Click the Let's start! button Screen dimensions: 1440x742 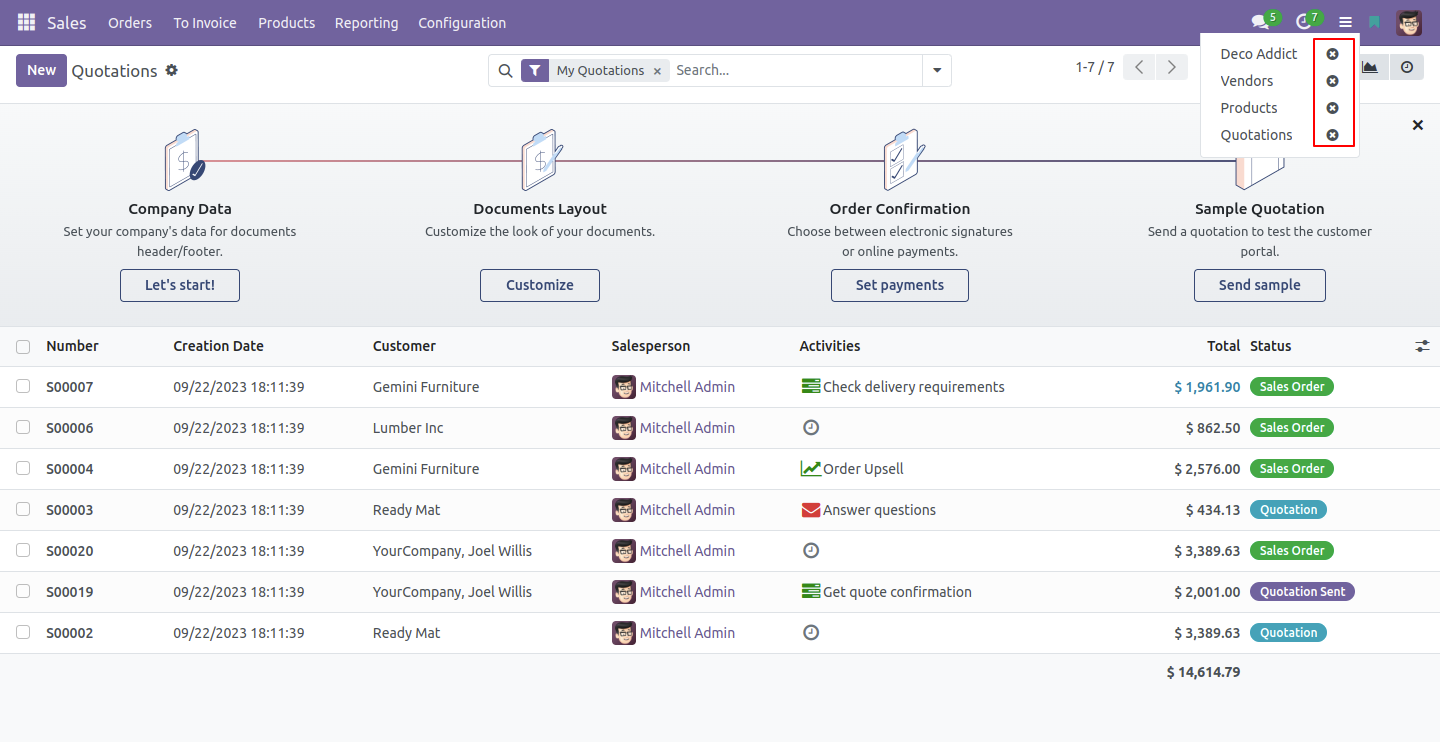tap(180, 285)
